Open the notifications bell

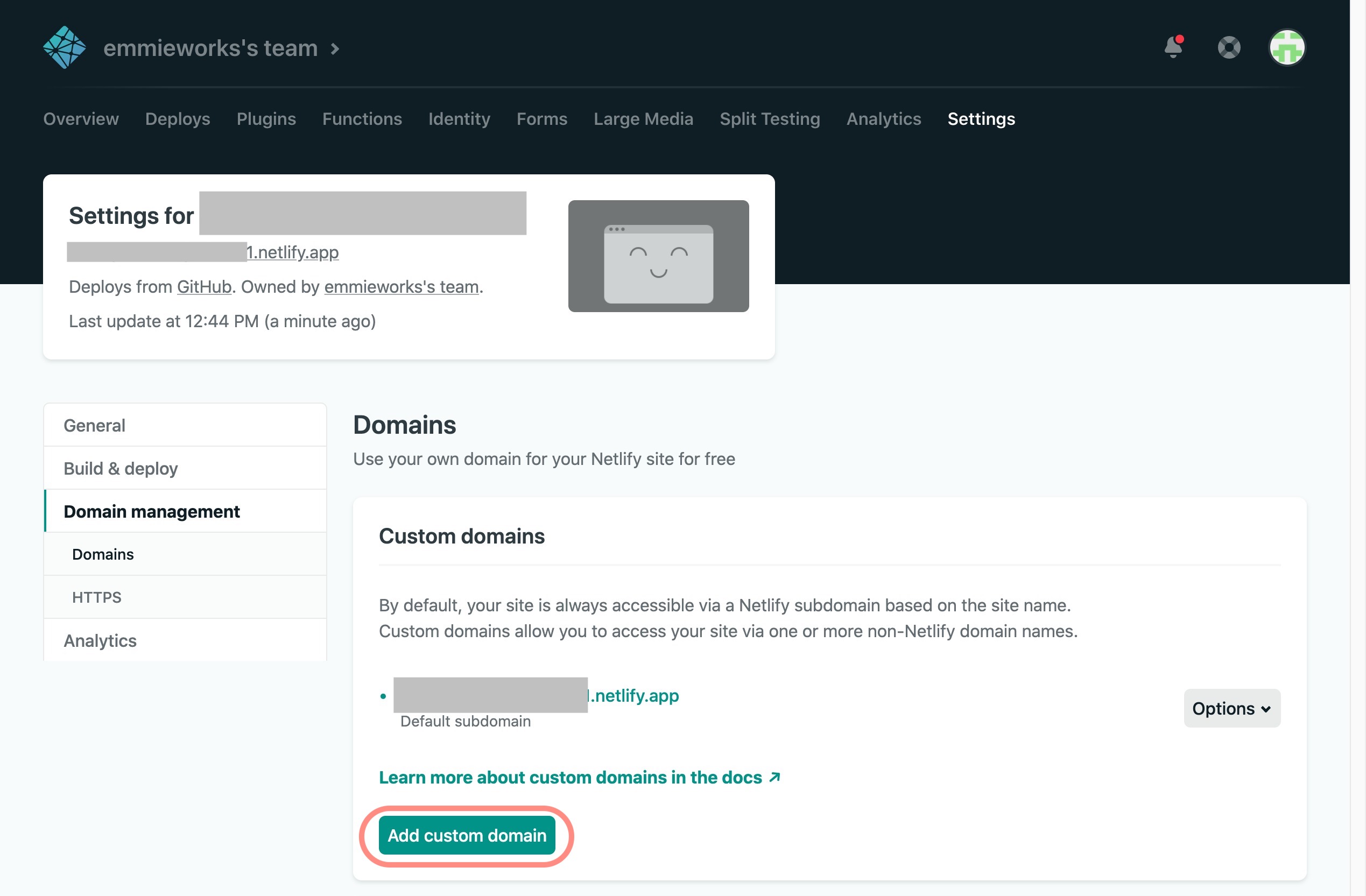[1174, 47]
